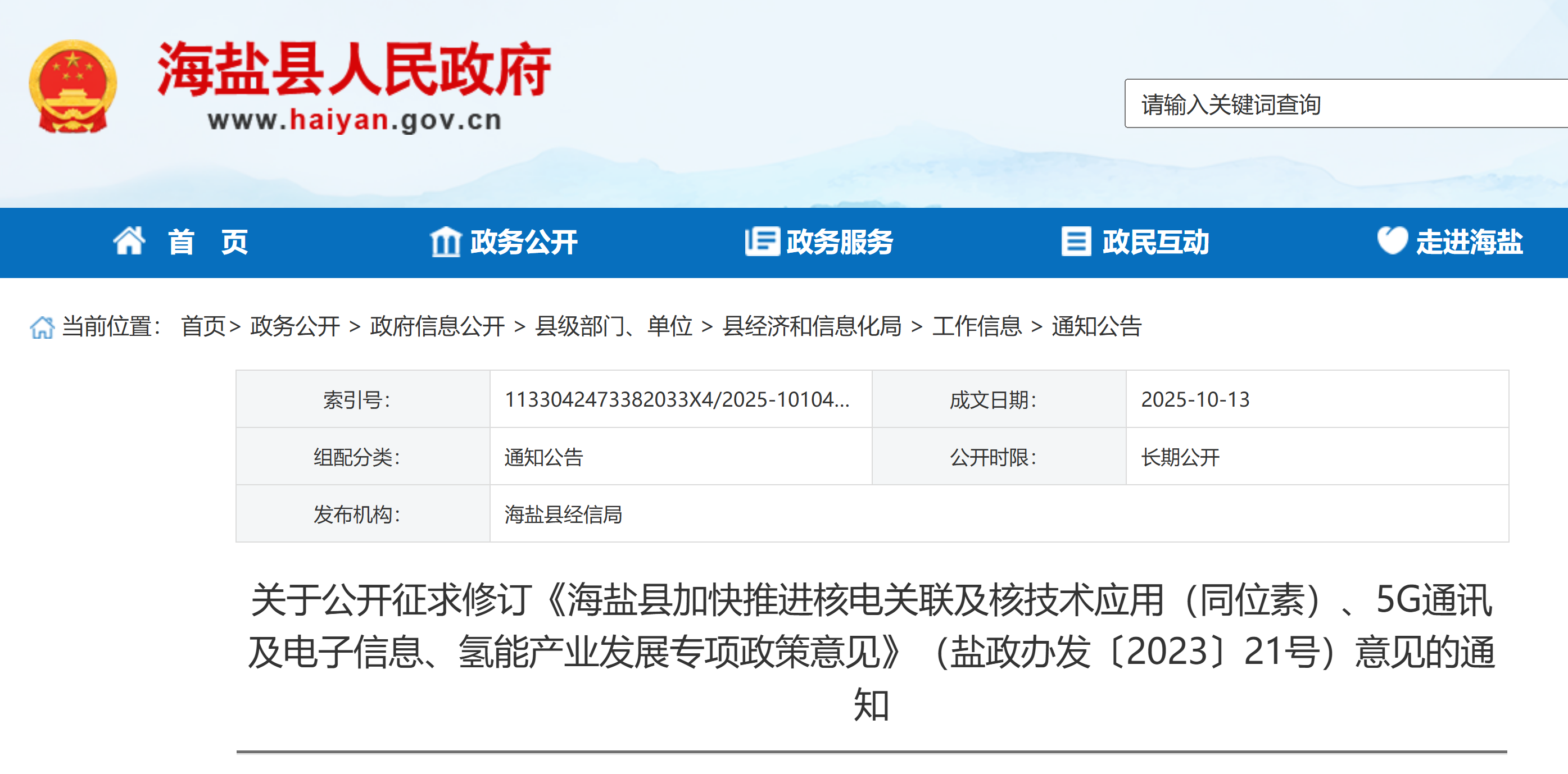Click the document icon beside 政务服务
The image size is (1568, 774).
[762, 242]
